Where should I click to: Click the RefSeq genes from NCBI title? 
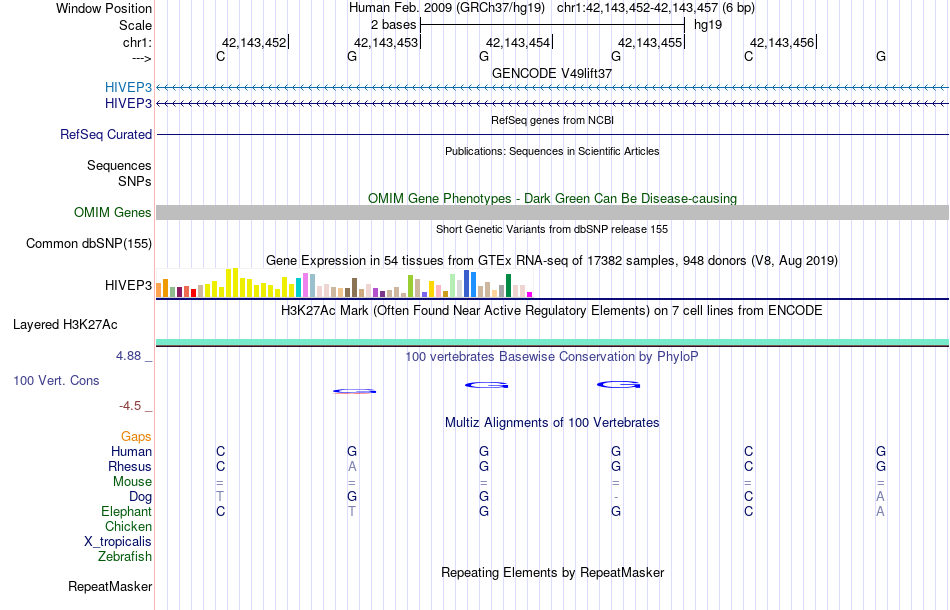click(552, 120)
